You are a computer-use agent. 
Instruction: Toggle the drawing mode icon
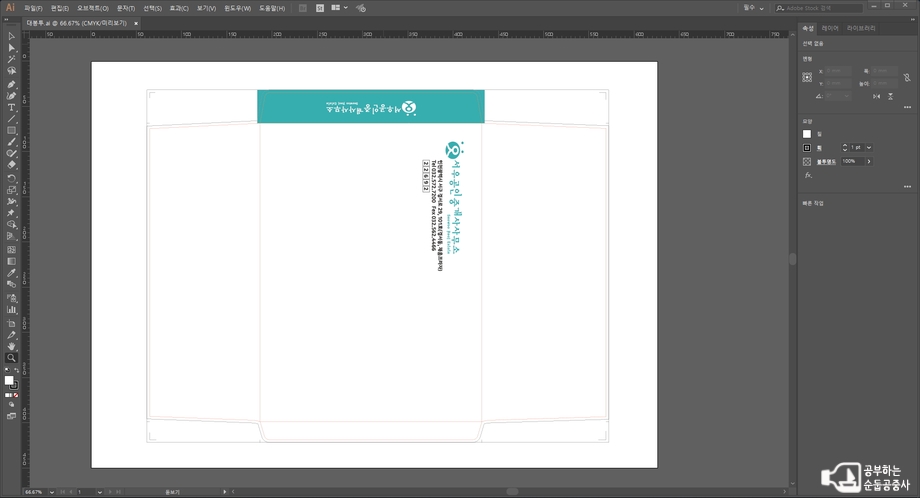coord(11,405)
